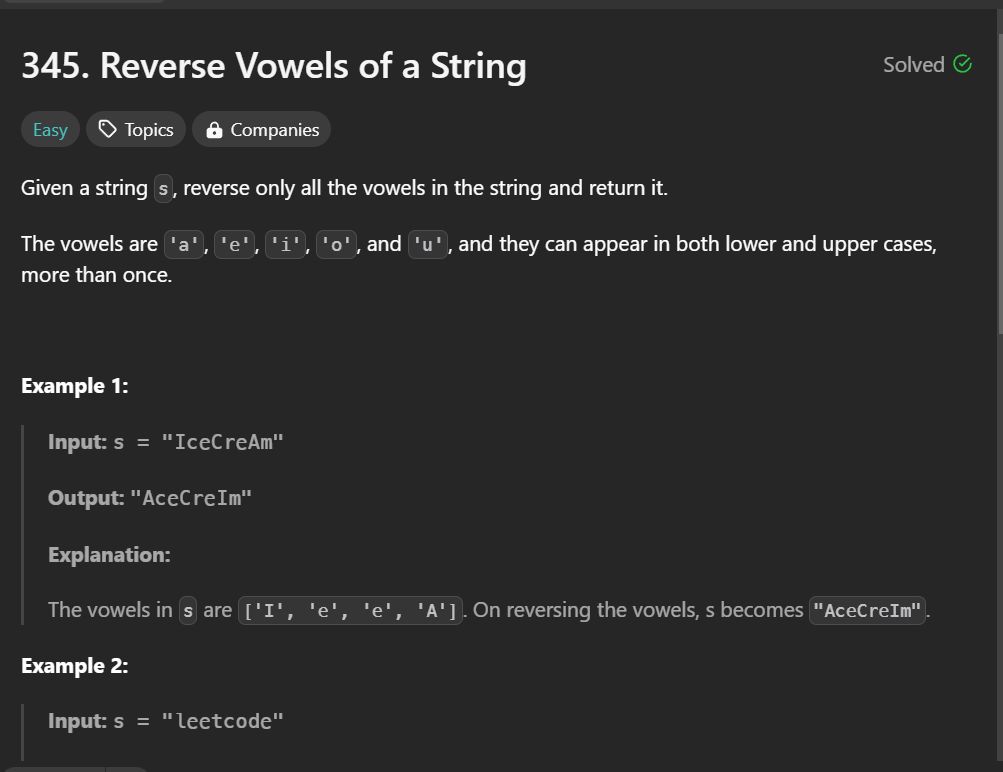The width and height of the screenshot is (1003, 772).
Task: Click the problem title 345. Reverse Vowels
Action: [274, 66]
